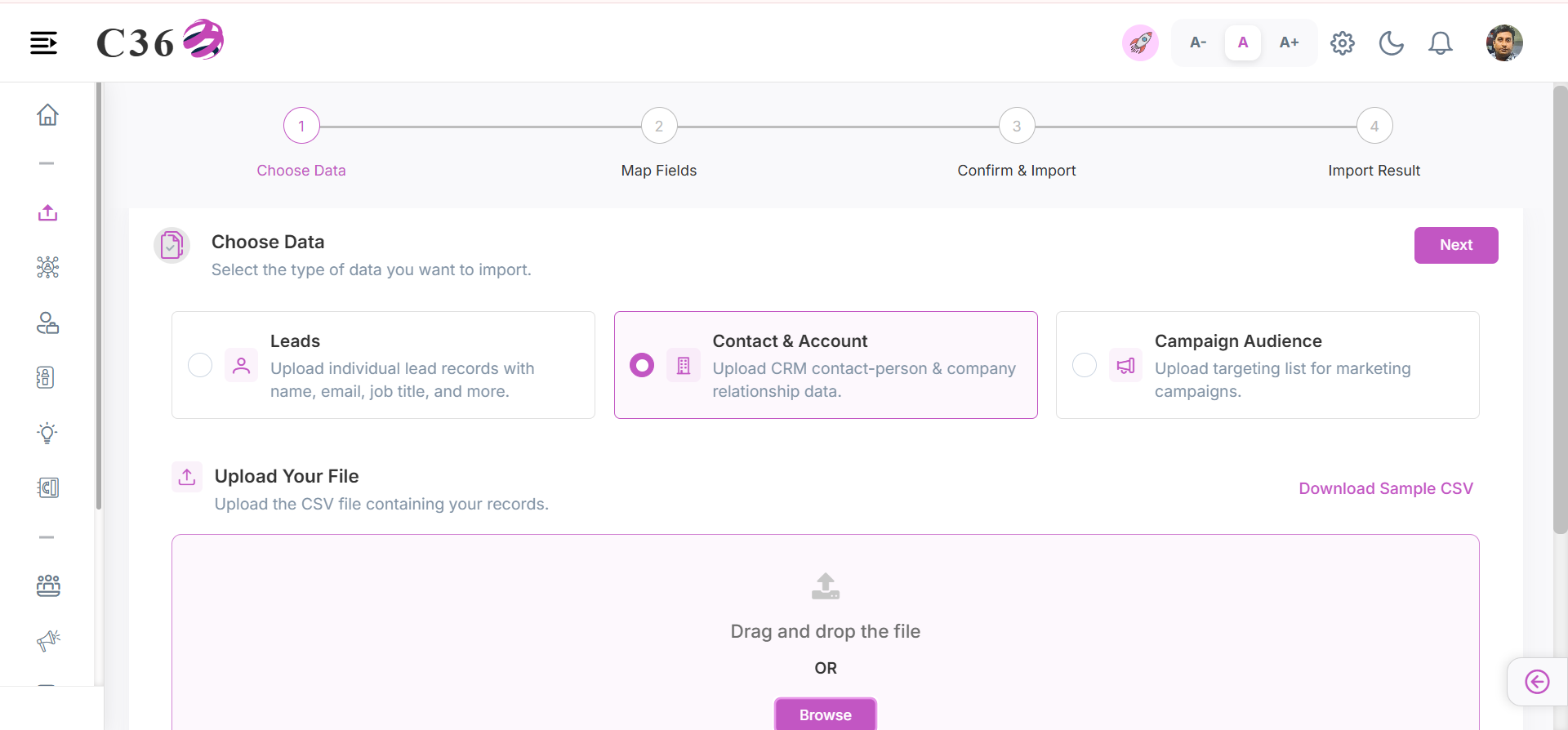
Task: Open the notebook ledger sidebar icon
Action: [x=48, y=487]
